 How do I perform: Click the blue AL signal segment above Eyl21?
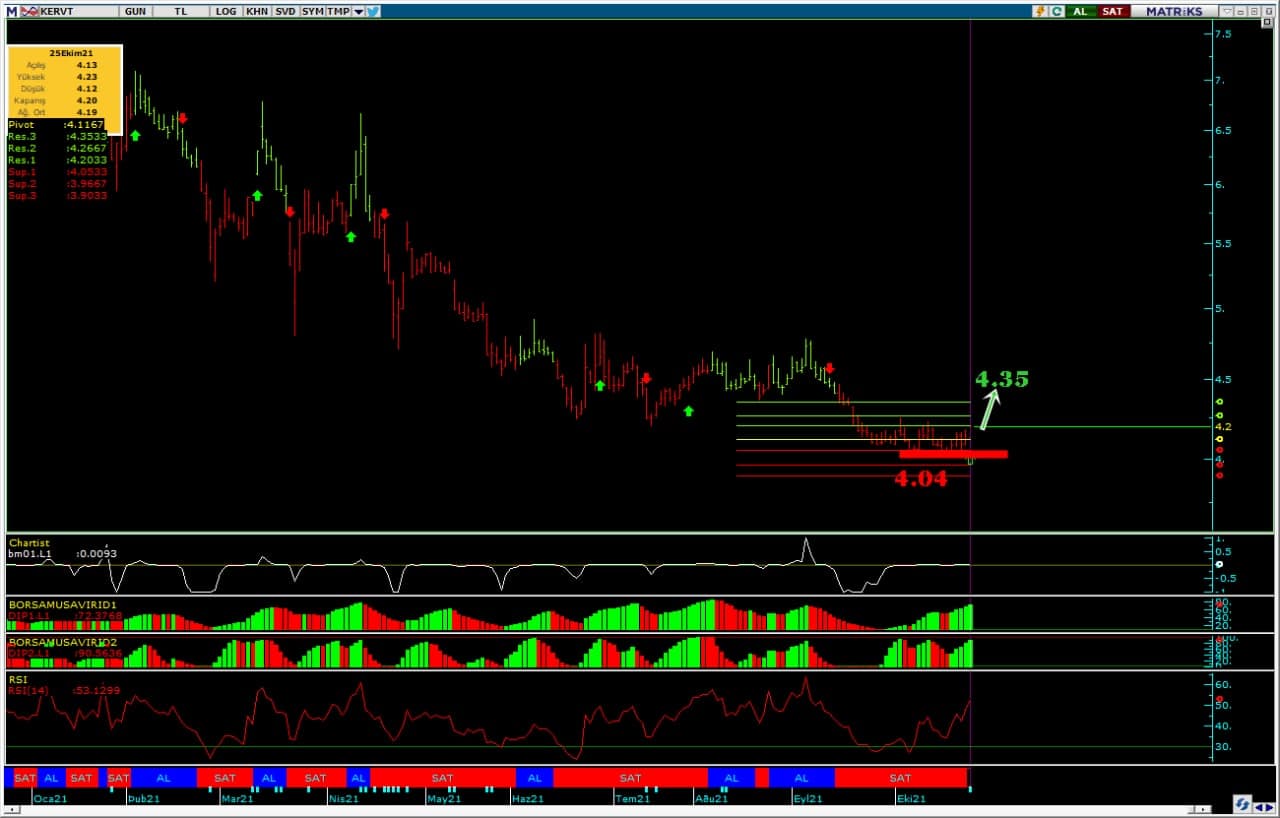(x=802, y=777)
